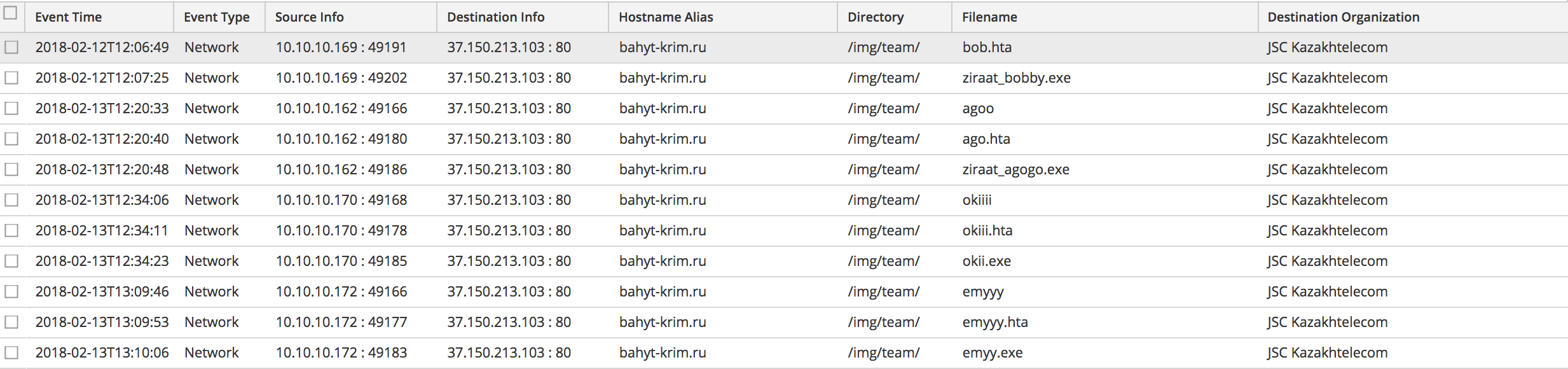Sort by Event Time column header
The image size is (1568, 369).
point(69,17)
